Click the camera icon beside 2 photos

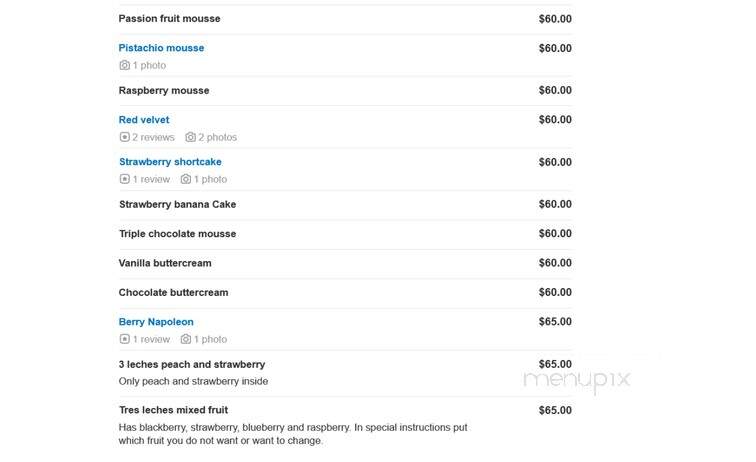190,137
